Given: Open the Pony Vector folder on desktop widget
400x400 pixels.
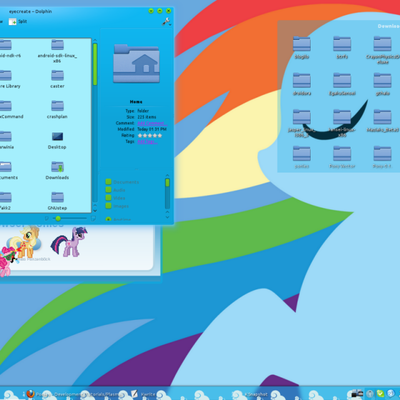Looking at the screenshot, I should click(342, 157).
